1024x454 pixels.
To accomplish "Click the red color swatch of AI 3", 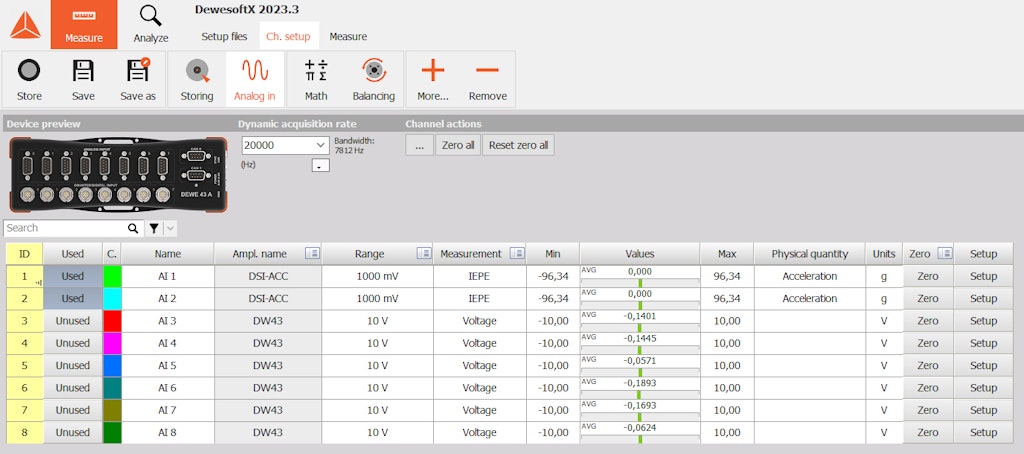I will pyautogui.click(x=112, y=321).
